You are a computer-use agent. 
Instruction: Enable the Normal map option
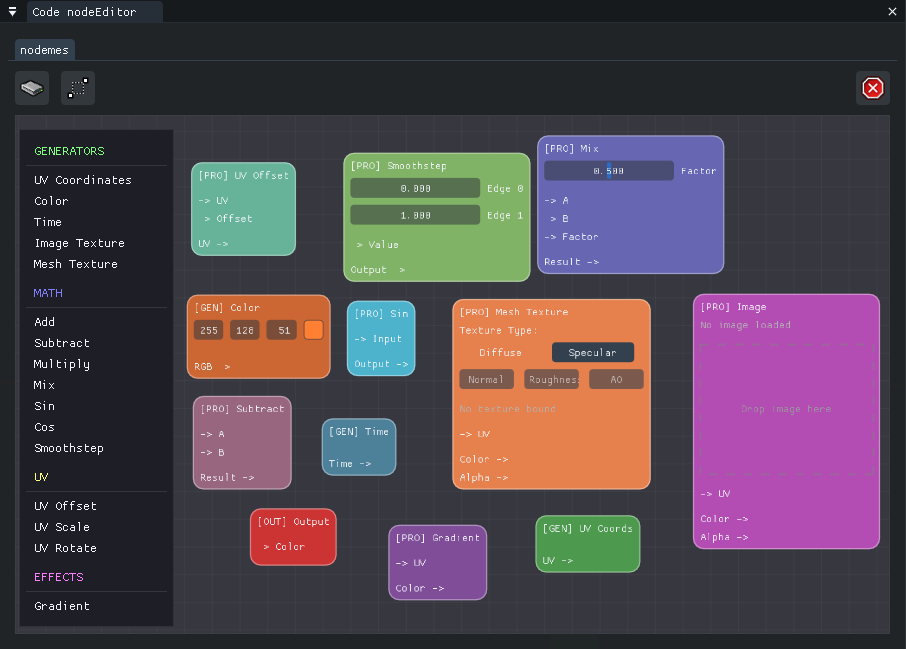click(486, 379)
